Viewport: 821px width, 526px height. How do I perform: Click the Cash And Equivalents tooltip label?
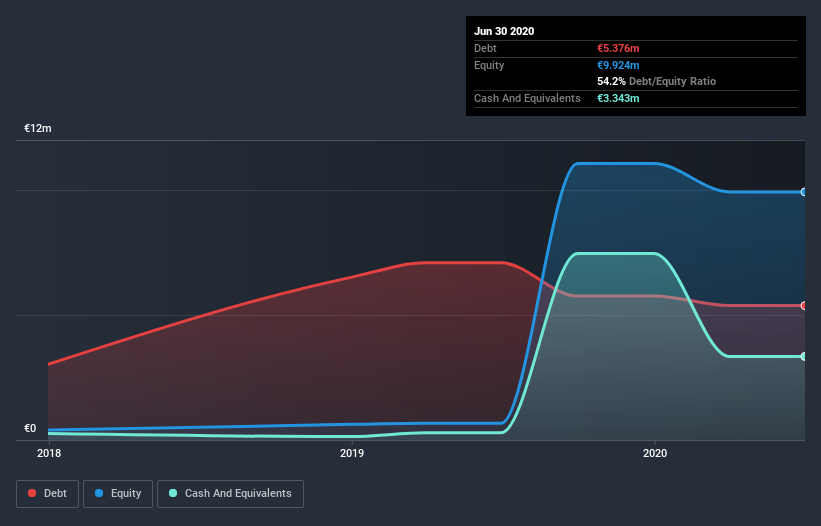tap(527, 98)
